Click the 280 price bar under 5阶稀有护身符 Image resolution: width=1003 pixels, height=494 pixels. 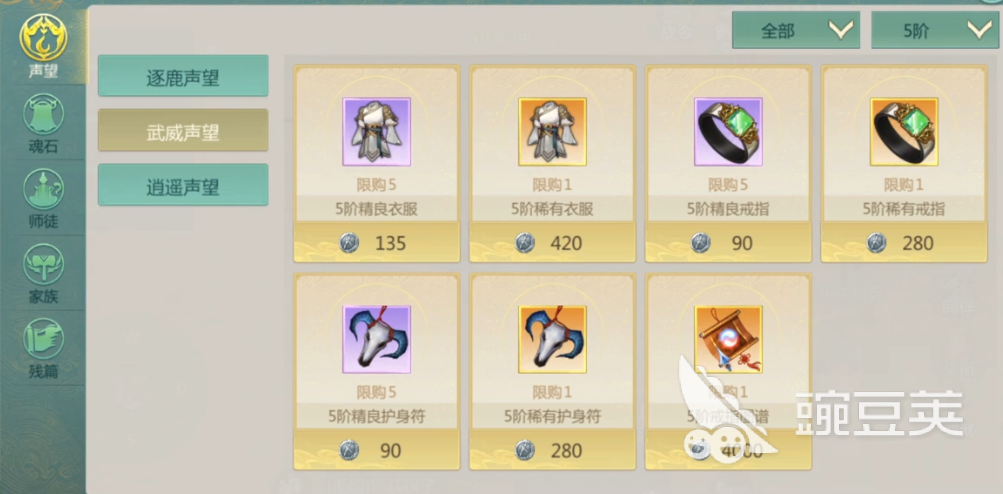point(552,450)
